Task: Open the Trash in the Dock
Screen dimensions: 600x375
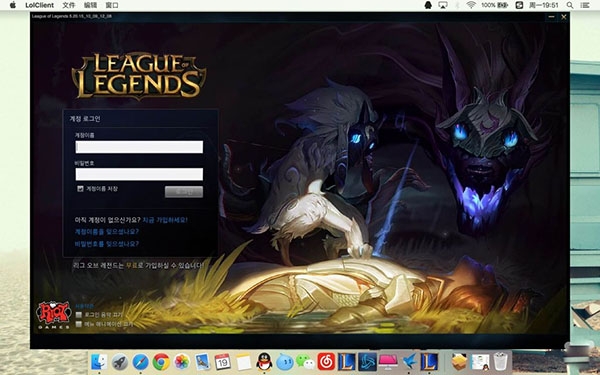Action: point(501,362)
